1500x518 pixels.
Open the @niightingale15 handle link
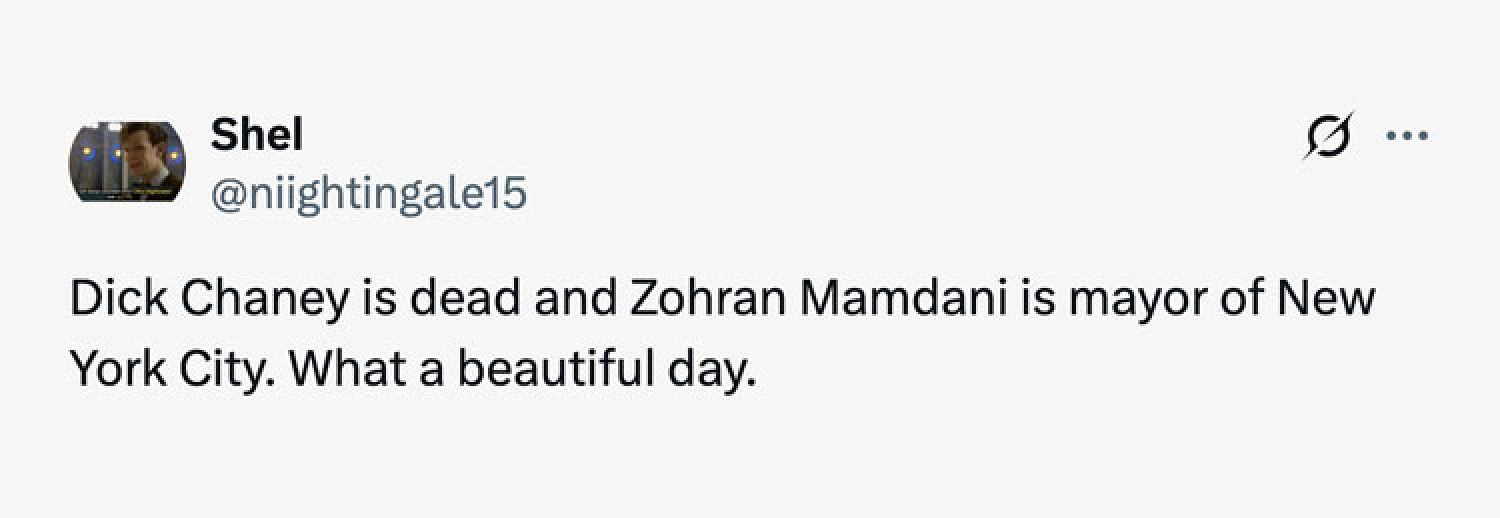click(x=367, y=193)
